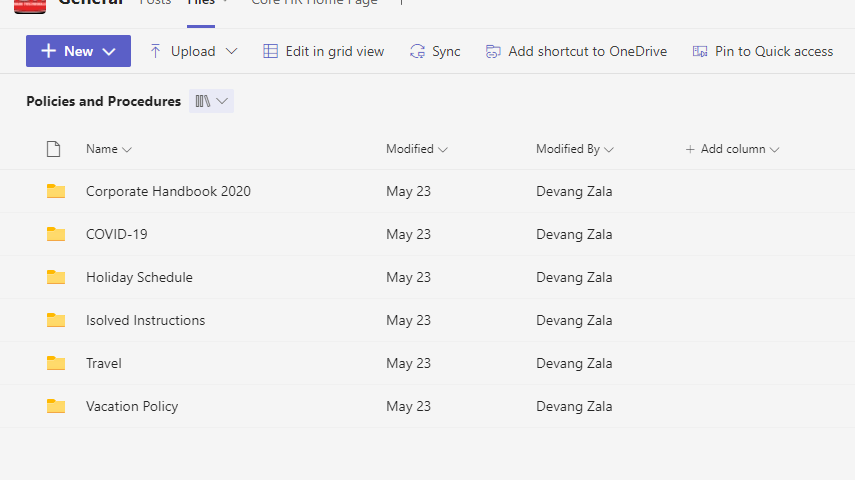Switch to the Files tab

pyautogui.click(x=201, y=3)
